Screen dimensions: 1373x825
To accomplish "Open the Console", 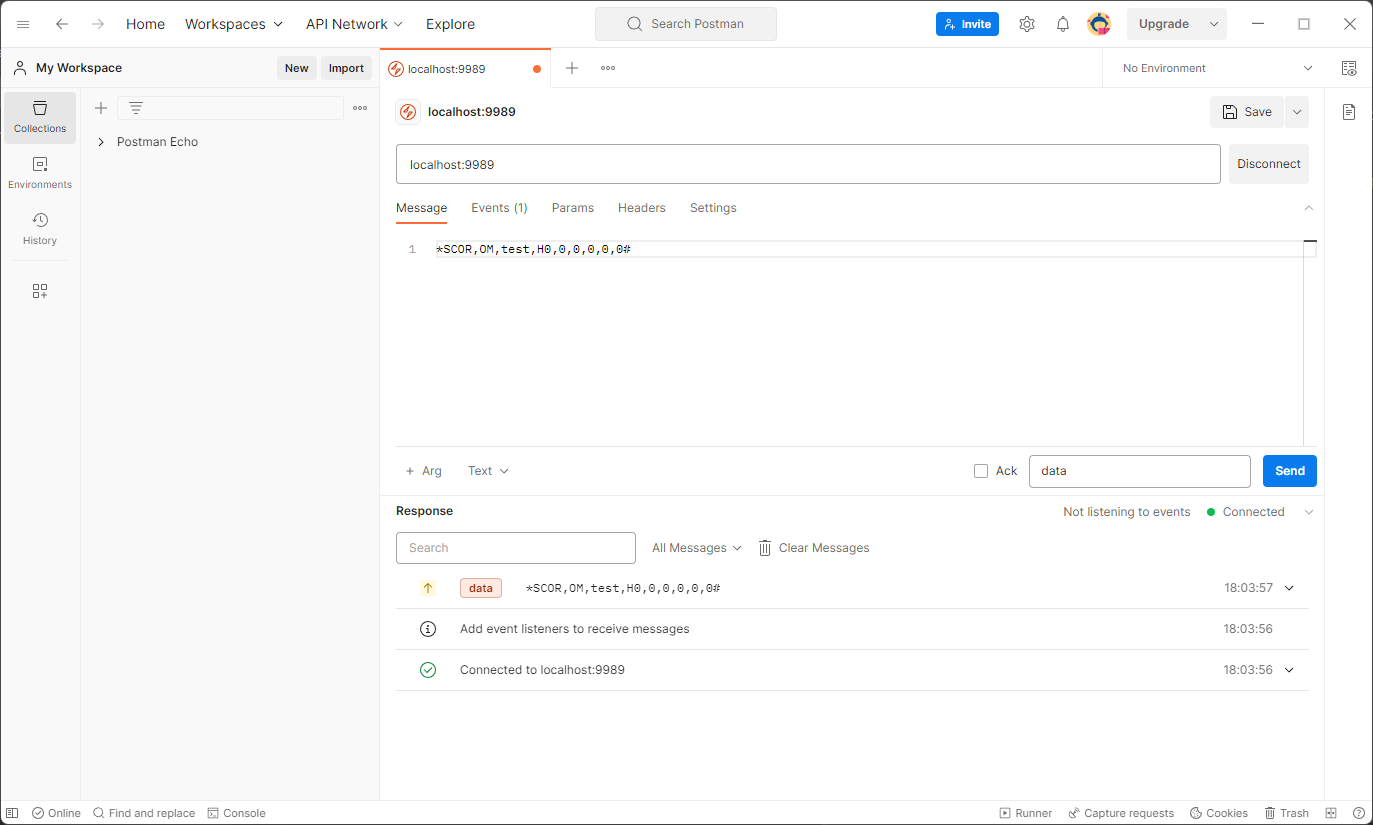I will click(236, 813).
